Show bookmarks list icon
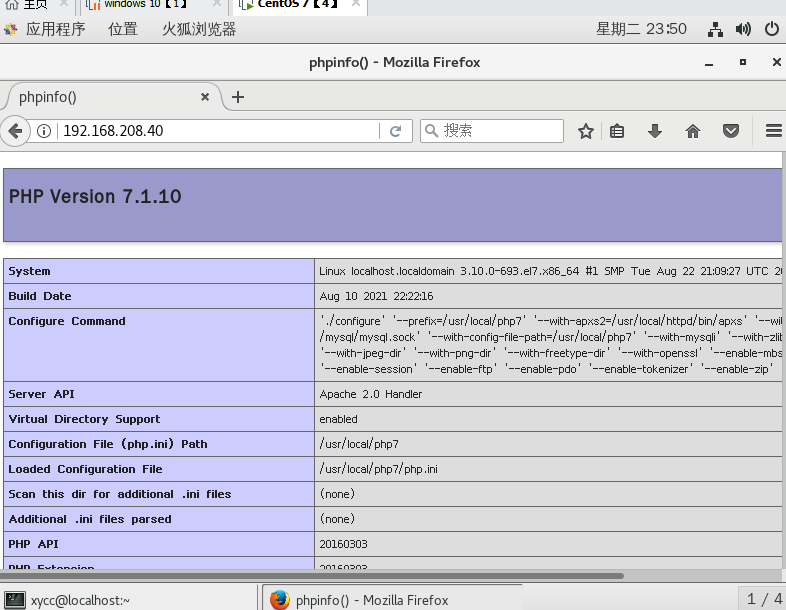The height and width of the screenshot is (610, 786). point(617,131)
